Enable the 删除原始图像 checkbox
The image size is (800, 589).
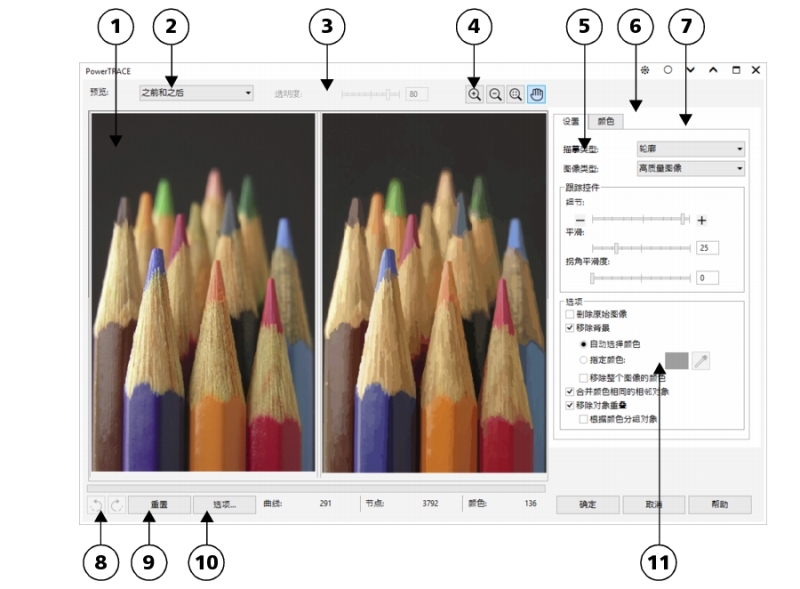[x=570, y=314]
